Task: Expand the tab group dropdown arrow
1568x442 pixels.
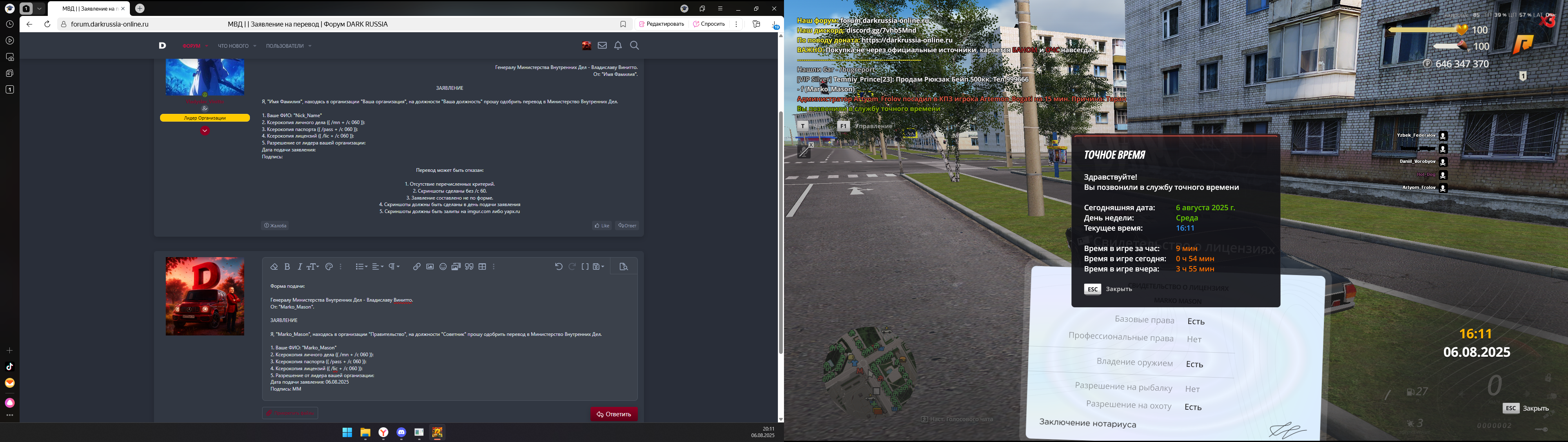Action: (x=40, y=9)
